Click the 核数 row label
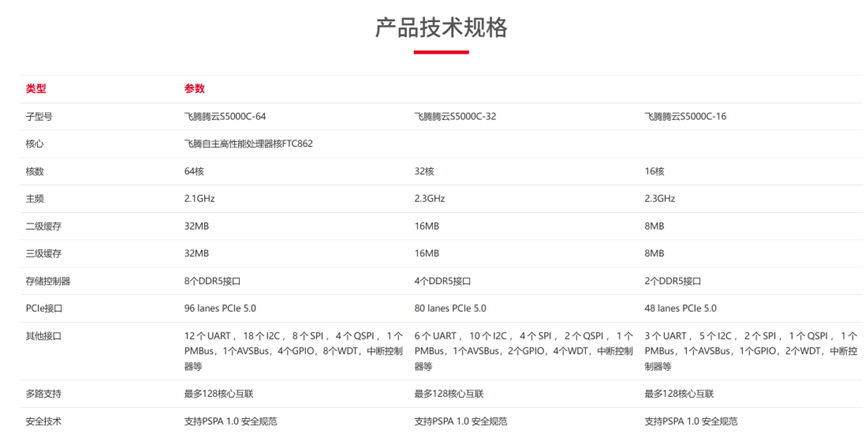 (34, 171)
